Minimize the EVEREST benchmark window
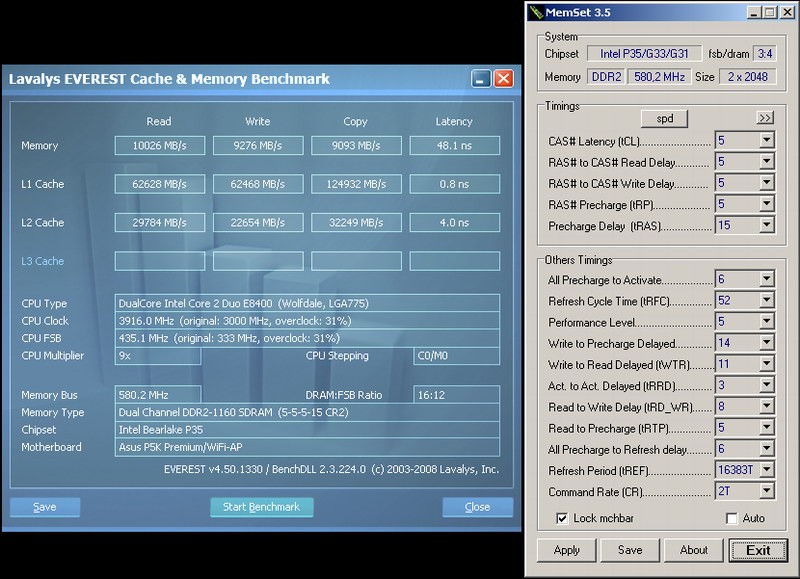The image size is (800, 579). click(x=481, y=79)
